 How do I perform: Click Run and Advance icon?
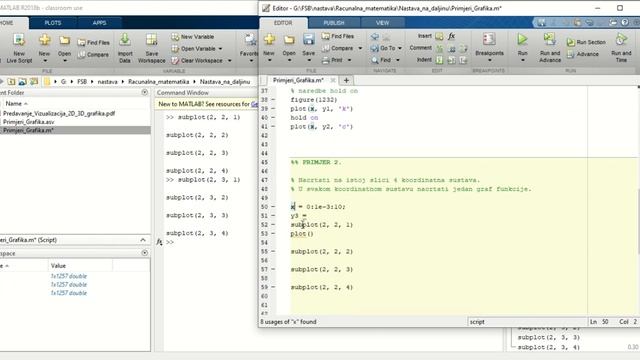(x=549, y=40)
